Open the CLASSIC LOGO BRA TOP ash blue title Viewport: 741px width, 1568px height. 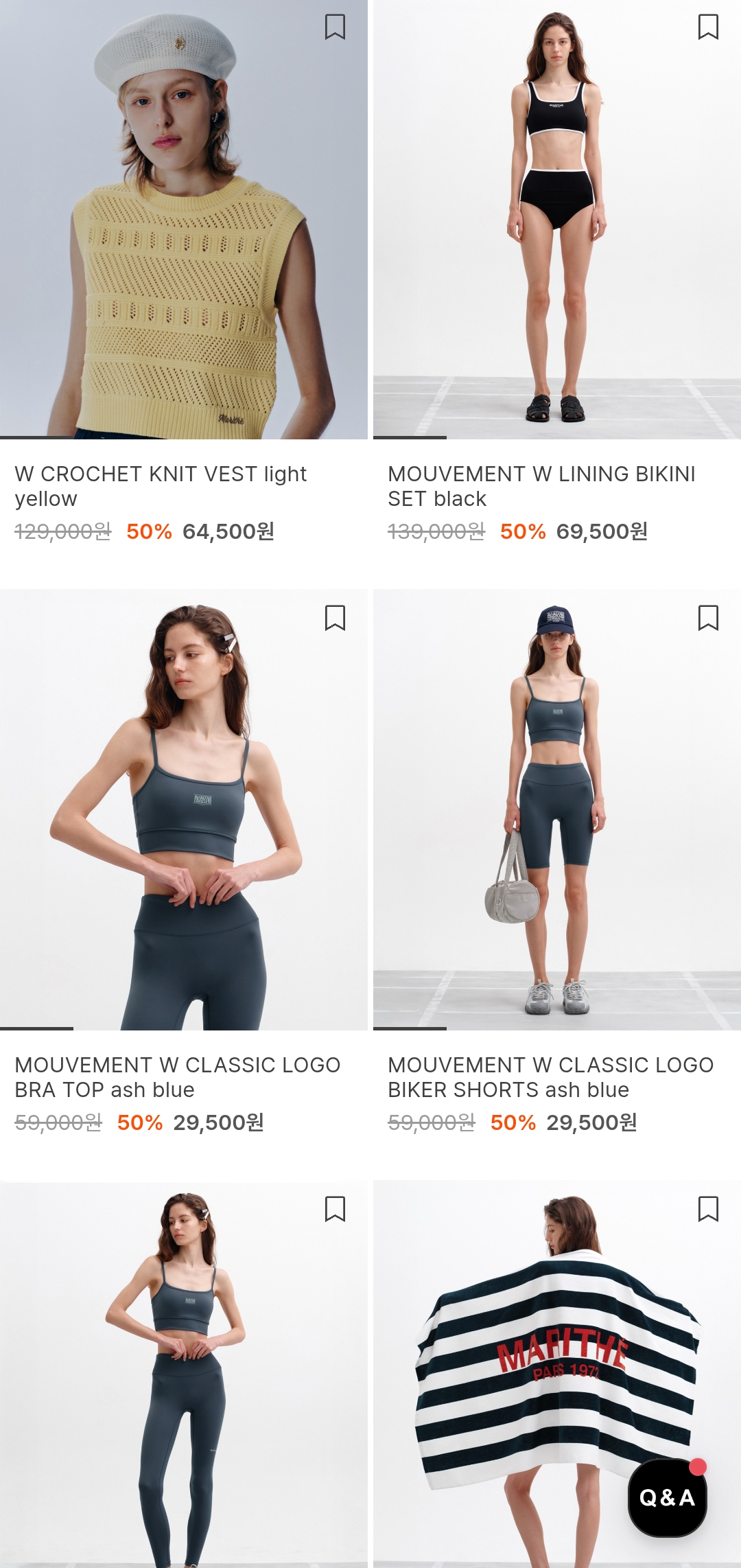coord(178,1077)
